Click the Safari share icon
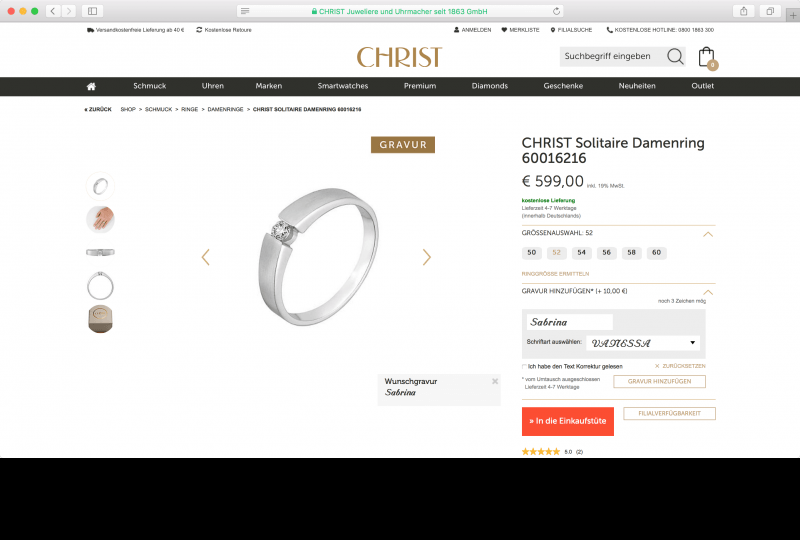The image size is (800, 540). (743, 11)
